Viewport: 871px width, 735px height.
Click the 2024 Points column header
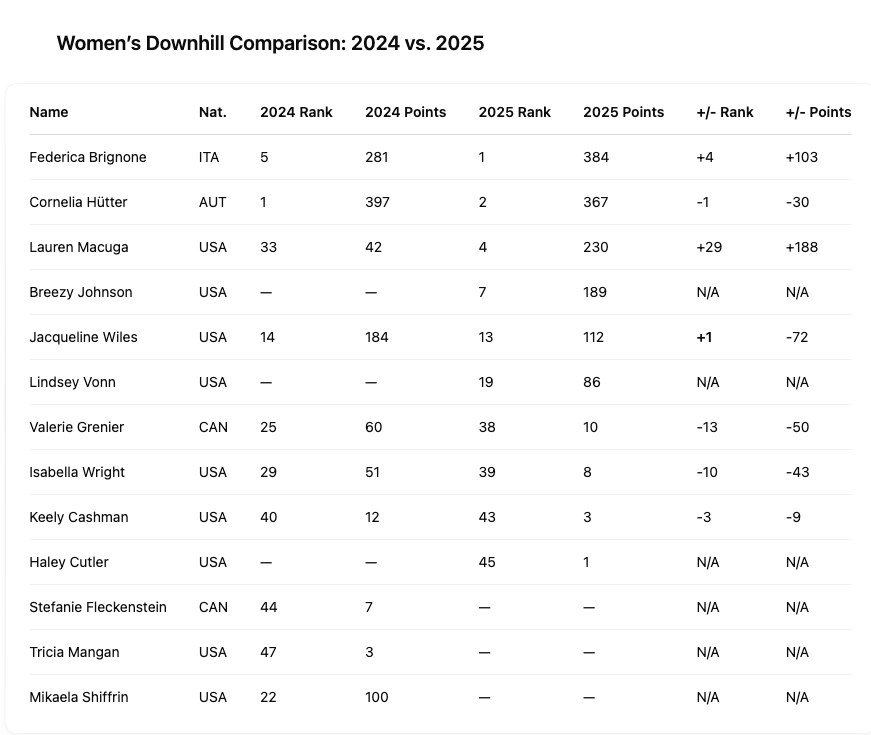[x=405, y=112]
